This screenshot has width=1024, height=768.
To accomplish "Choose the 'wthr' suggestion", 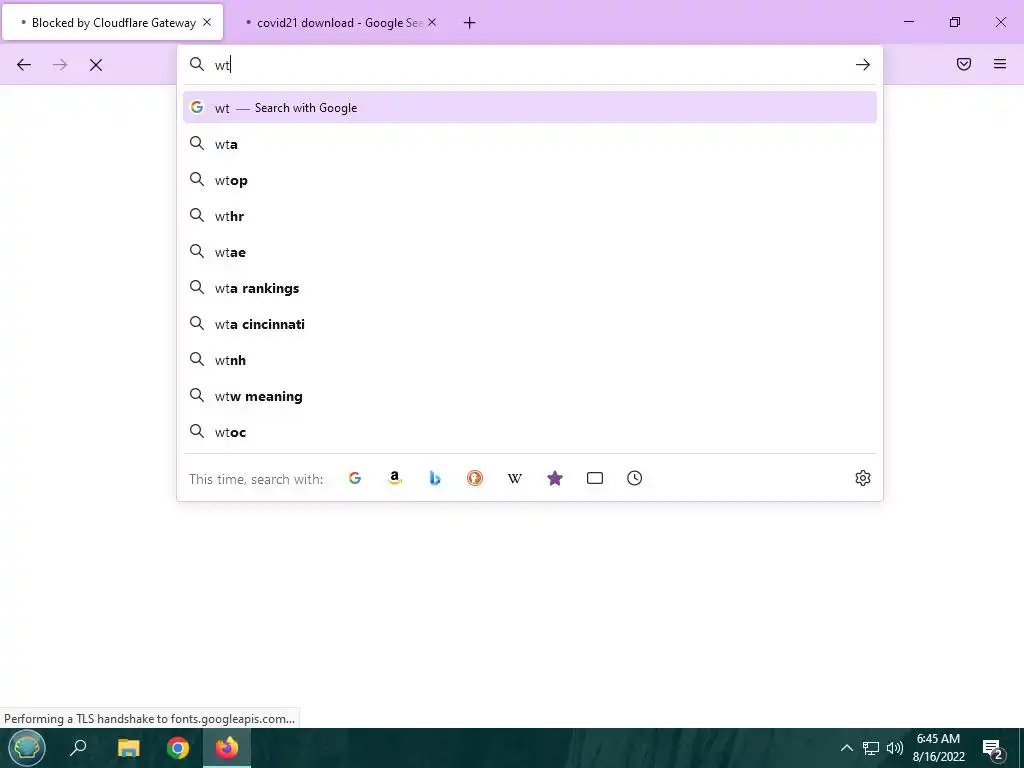I will [x=530, y=216].
